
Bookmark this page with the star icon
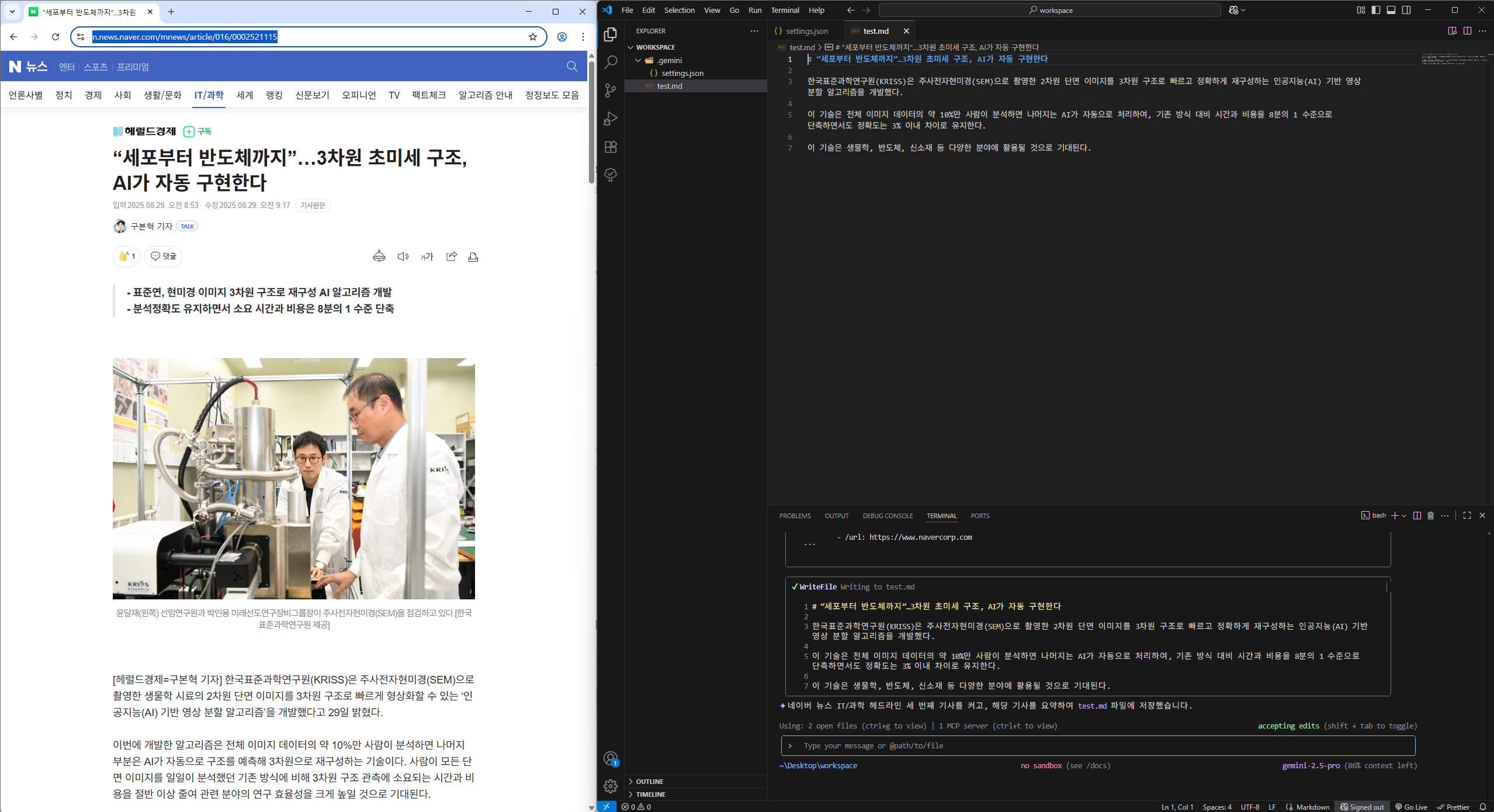pos(532,37)
